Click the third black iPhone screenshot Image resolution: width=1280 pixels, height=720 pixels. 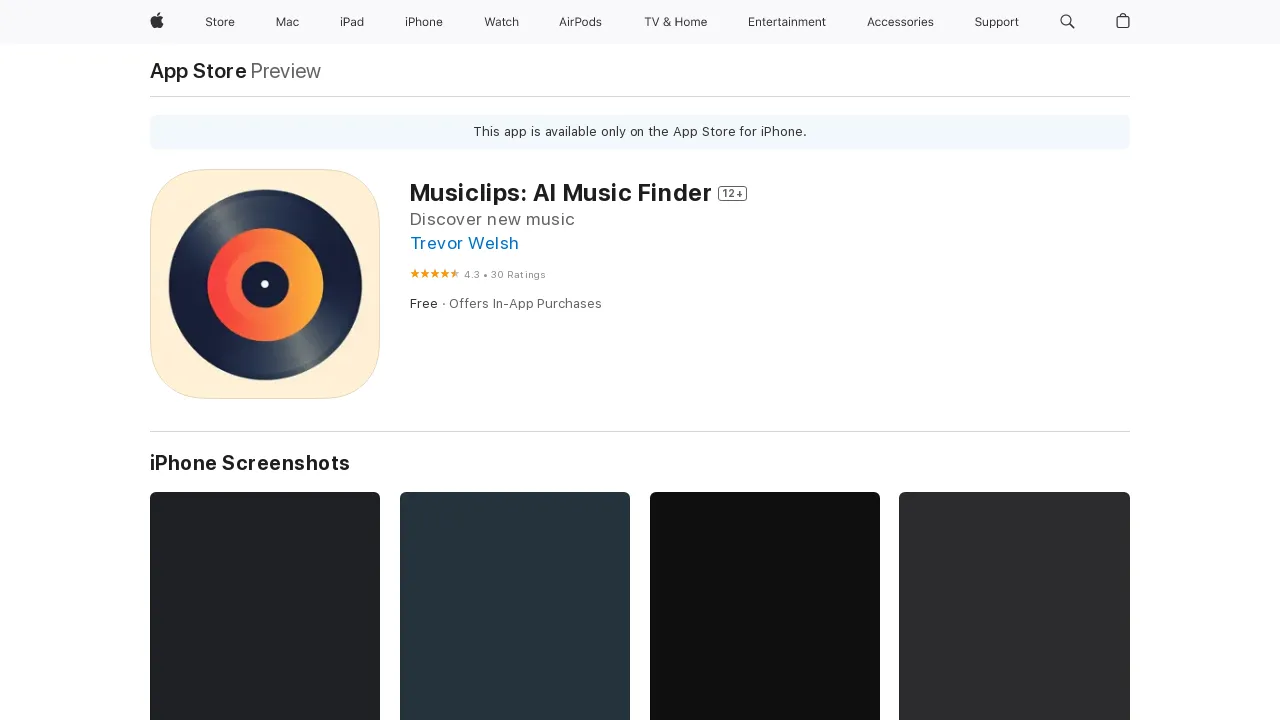click(x=765, y=606)
